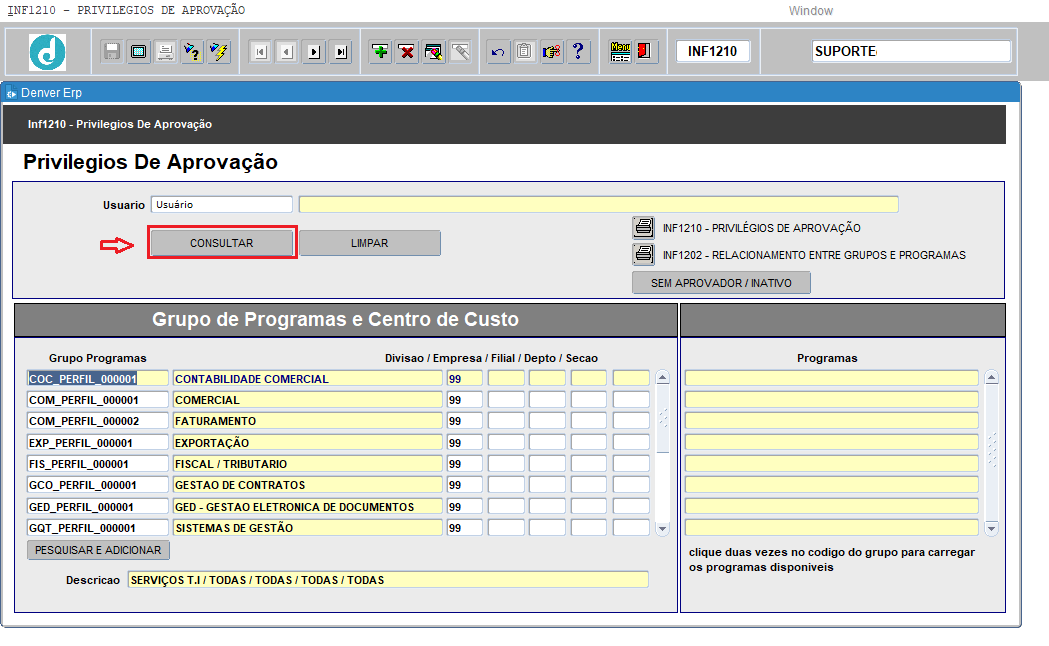Select COM_PERFIL_000002 group code
This screenshot has height=646, width=1049.
point(98,421)
